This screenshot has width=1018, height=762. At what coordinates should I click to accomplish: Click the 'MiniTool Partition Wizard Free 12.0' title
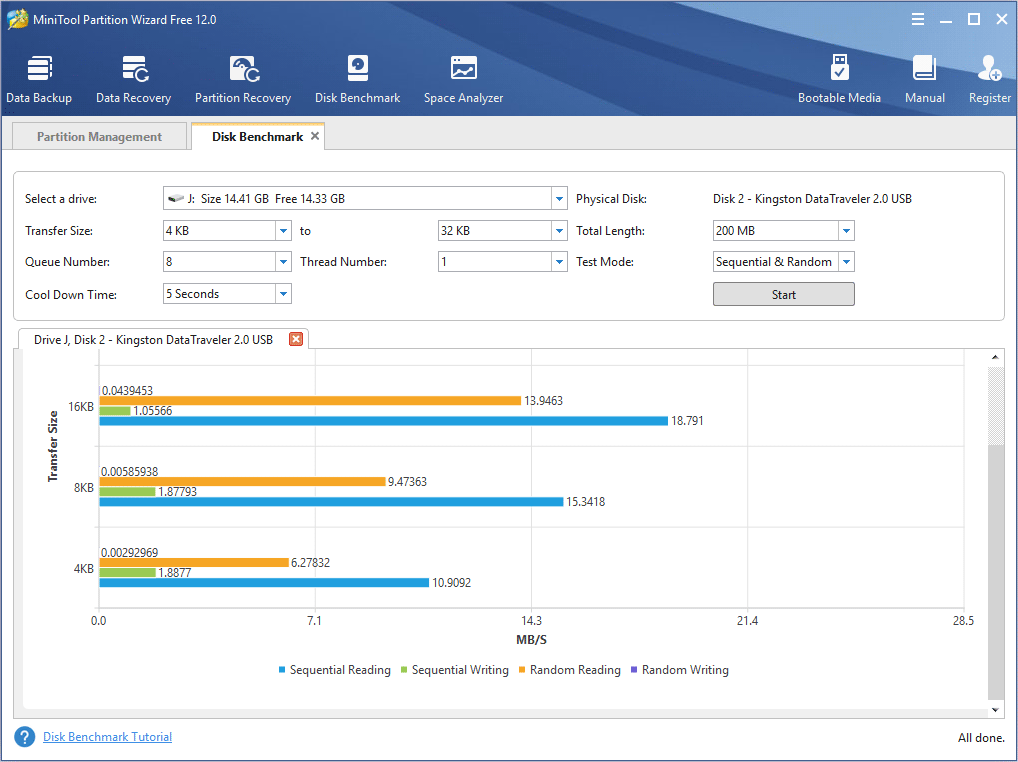click(x=125, y=20)
